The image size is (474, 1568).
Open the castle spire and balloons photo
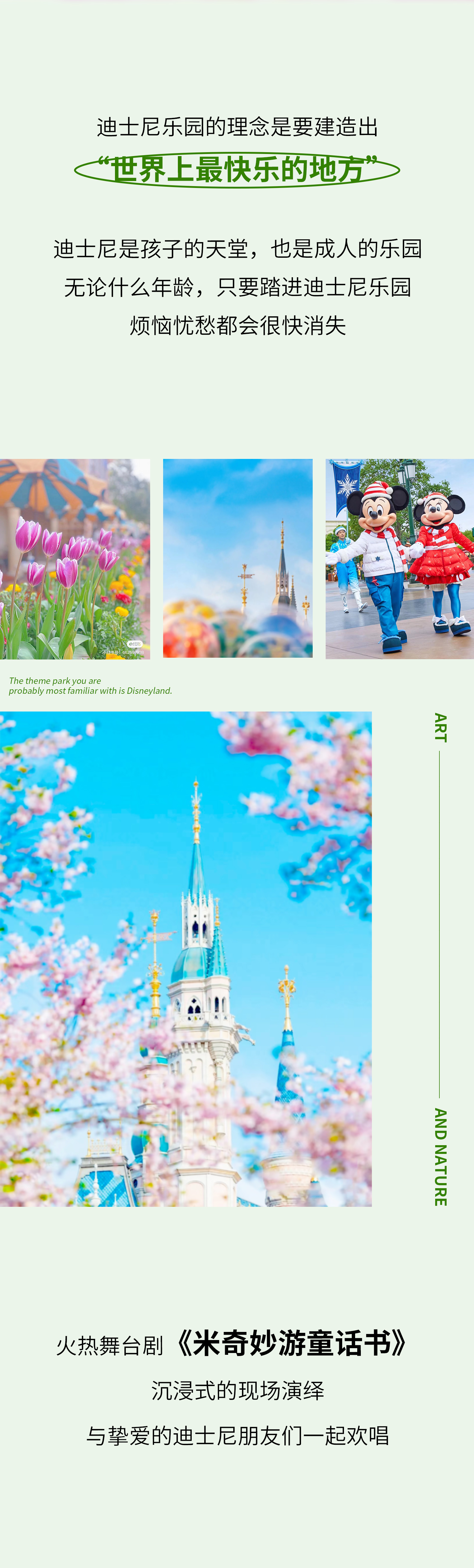[238, 558]
